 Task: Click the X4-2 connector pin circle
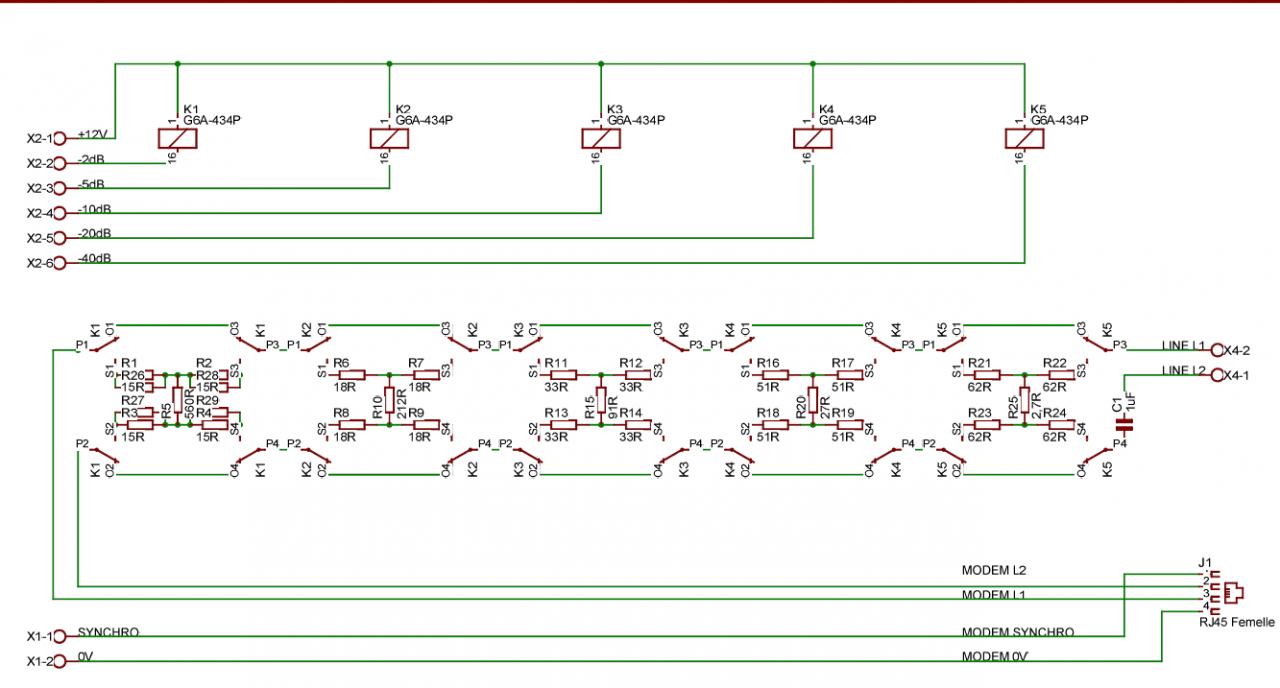[1217, 350]
